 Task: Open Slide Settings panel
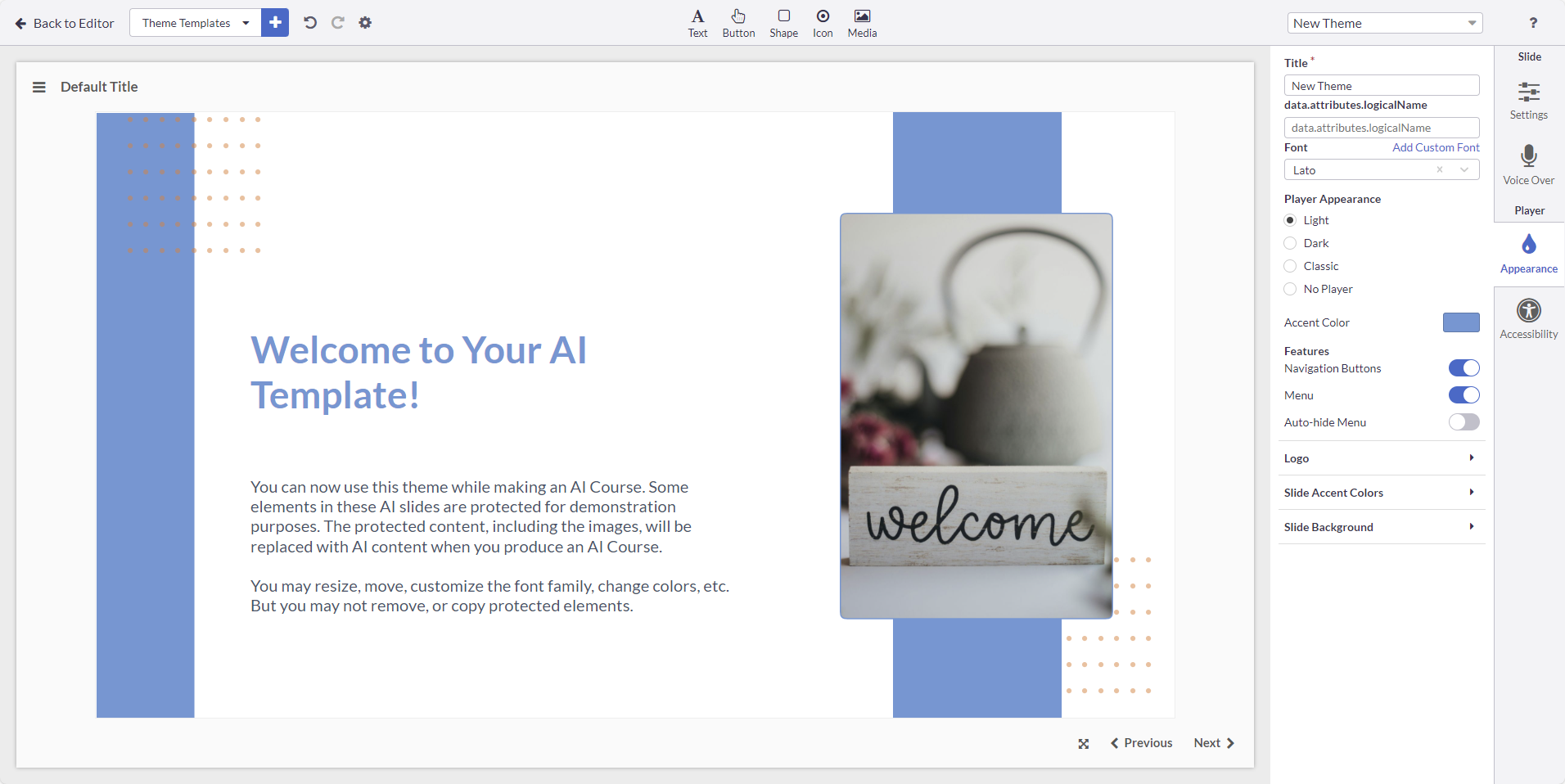[x=1528, y=98]
